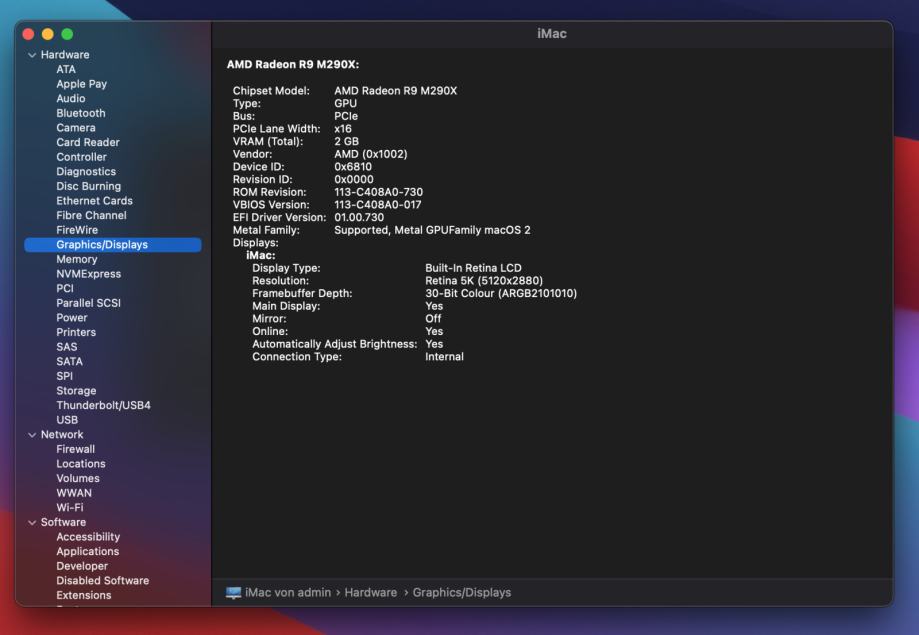919x635 pixels.
Task: Select Thunderbolt/USB4 in sidebar
Action: click(x=103, y=406)
